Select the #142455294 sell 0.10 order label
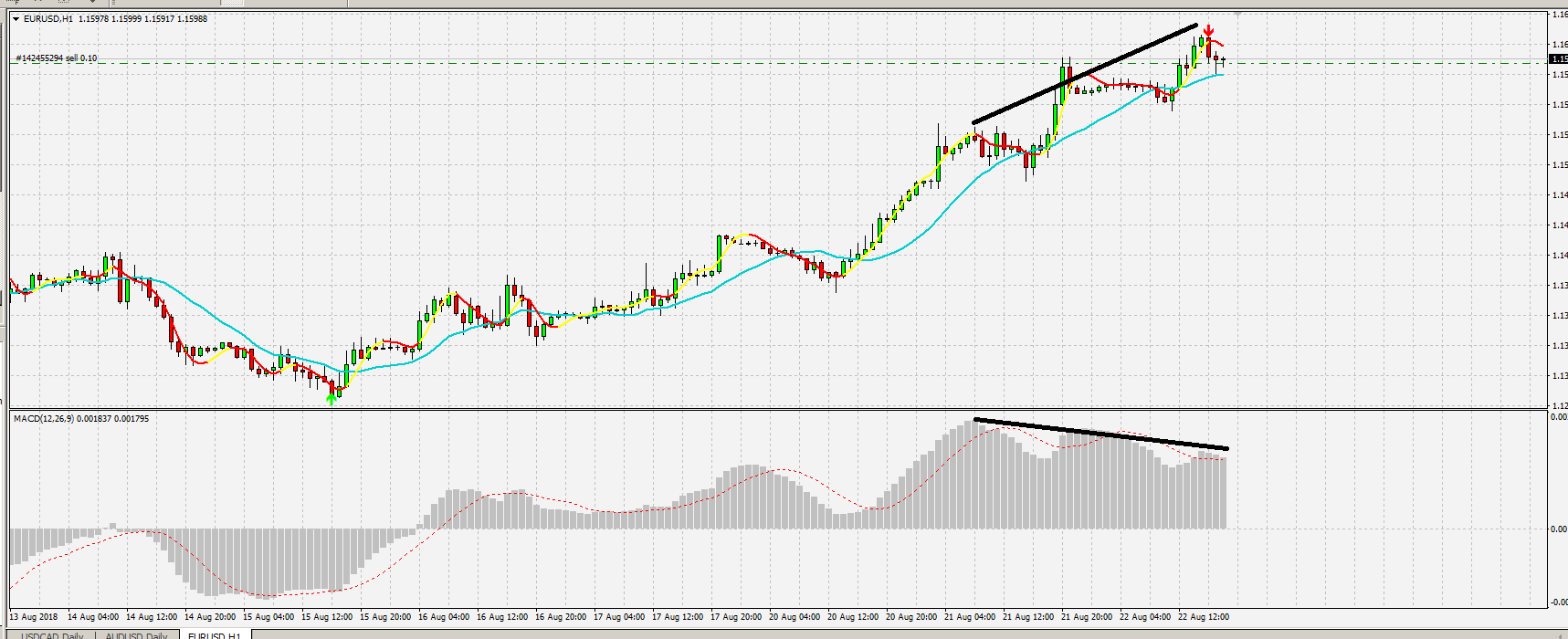1568x639 pixels. point(56,58)
